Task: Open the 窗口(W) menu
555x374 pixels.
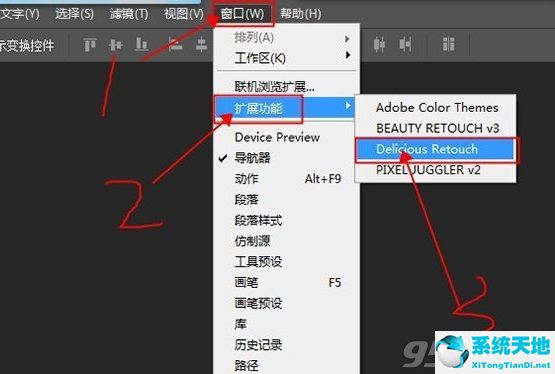Action: [x=242, y=14]
